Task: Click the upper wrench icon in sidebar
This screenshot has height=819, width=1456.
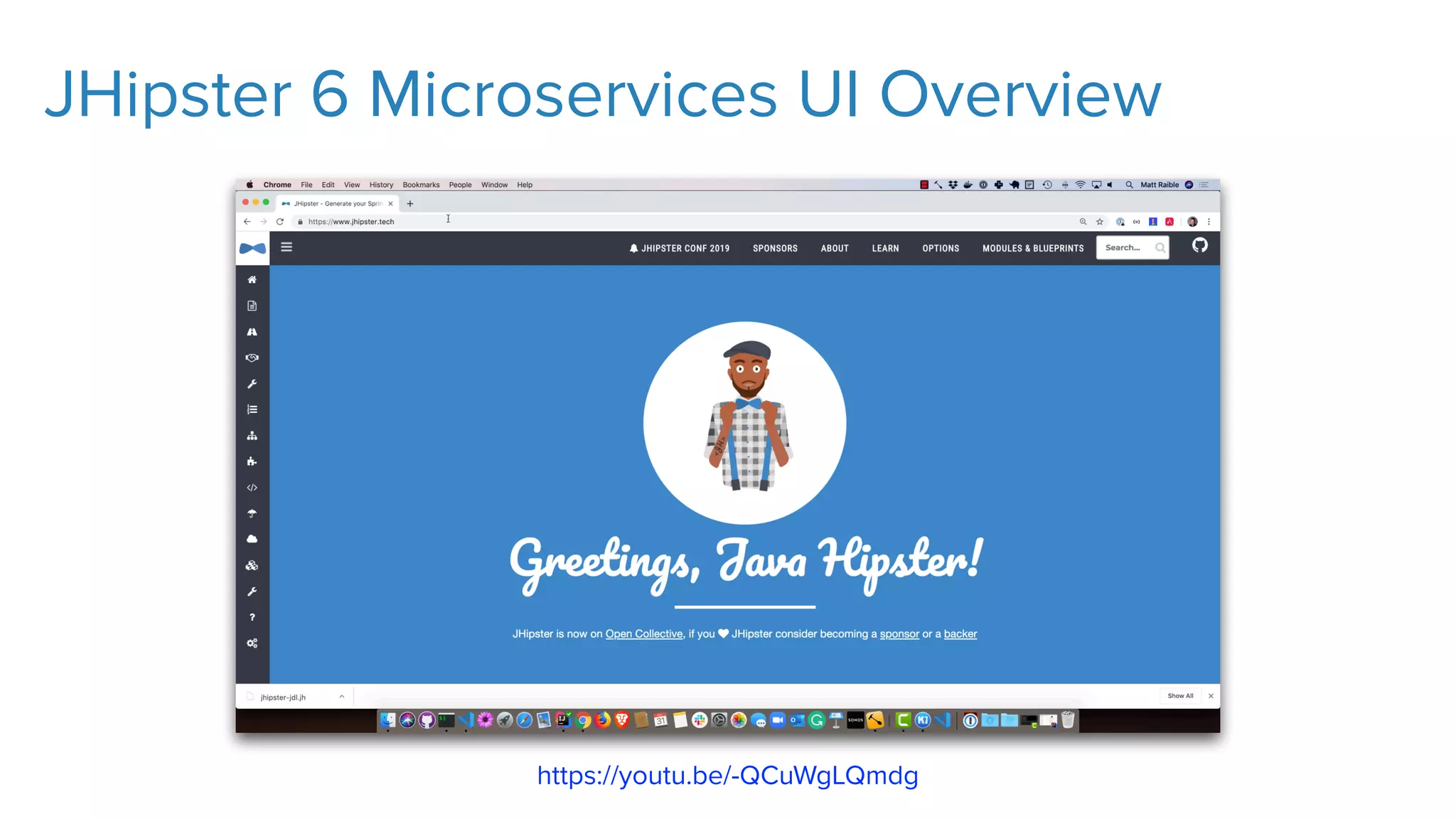Action: [252, 384]
